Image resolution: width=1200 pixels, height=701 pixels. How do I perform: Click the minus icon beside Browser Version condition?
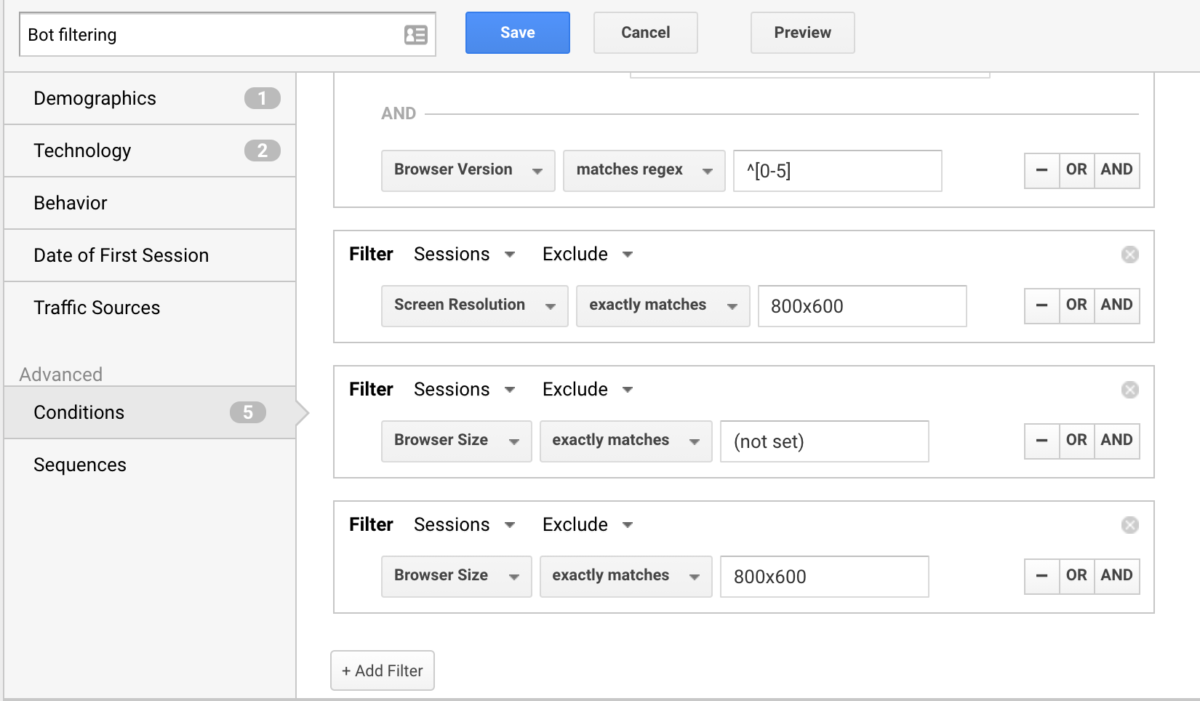[x=1041, y=170]
